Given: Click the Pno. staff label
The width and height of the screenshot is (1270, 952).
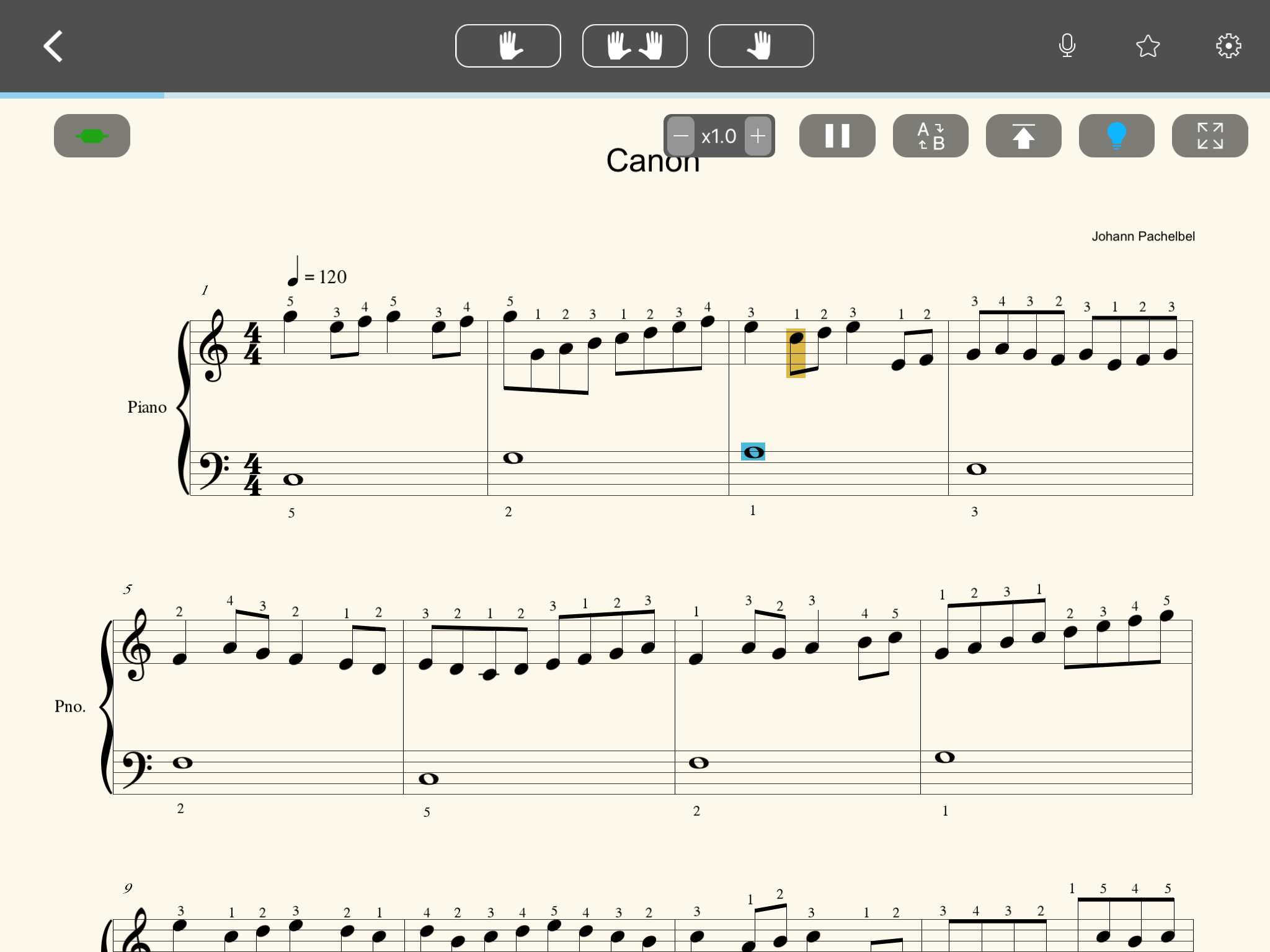Looking at the screenshot, I should click(x=70, y=707).
